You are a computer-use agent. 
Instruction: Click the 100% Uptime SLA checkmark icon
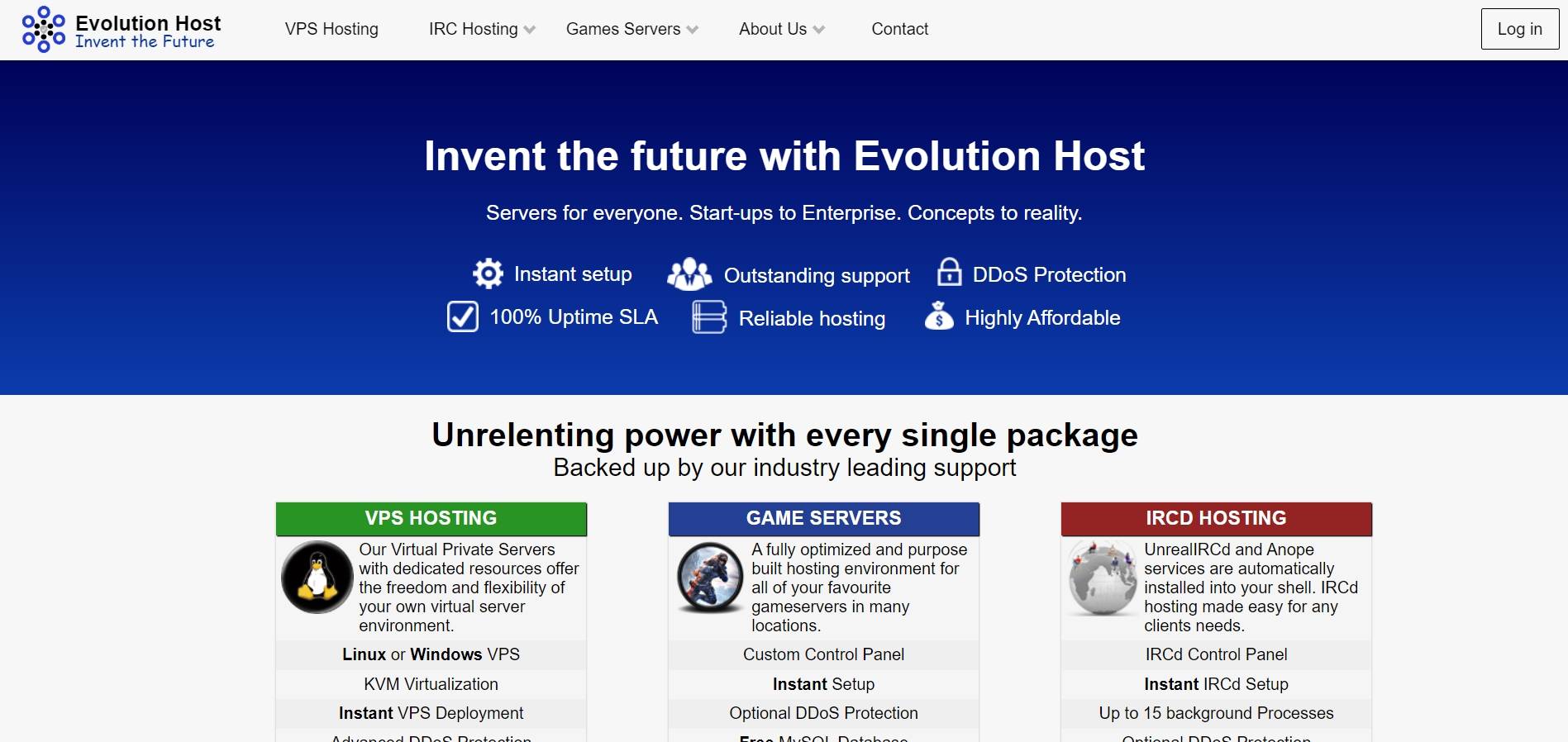point(462,316)
